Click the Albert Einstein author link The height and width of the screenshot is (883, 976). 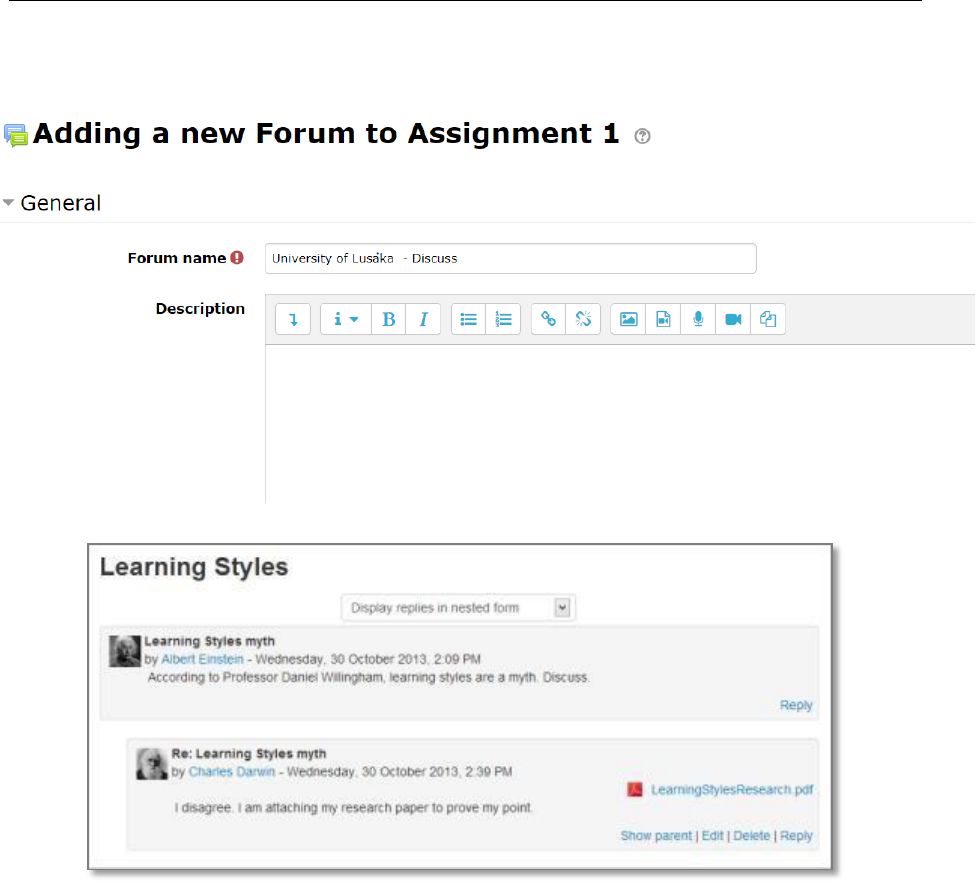pyautogui.click(x=202, y=659)
